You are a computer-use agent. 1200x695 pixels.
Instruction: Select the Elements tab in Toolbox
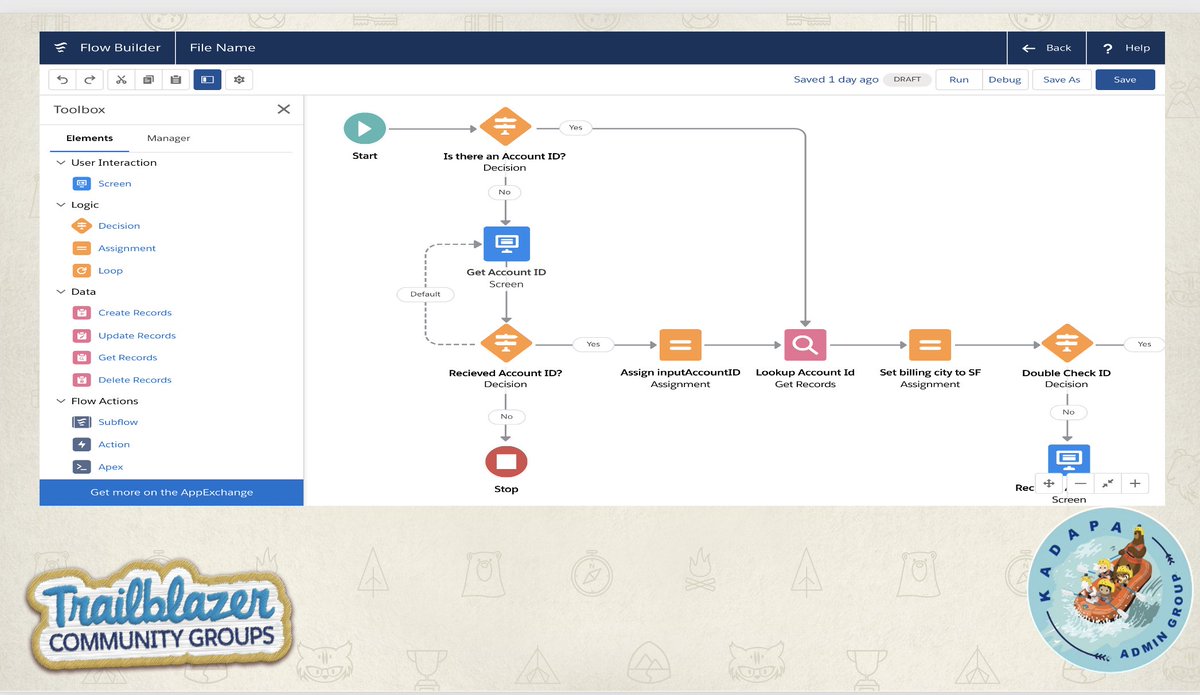(88, 138)
